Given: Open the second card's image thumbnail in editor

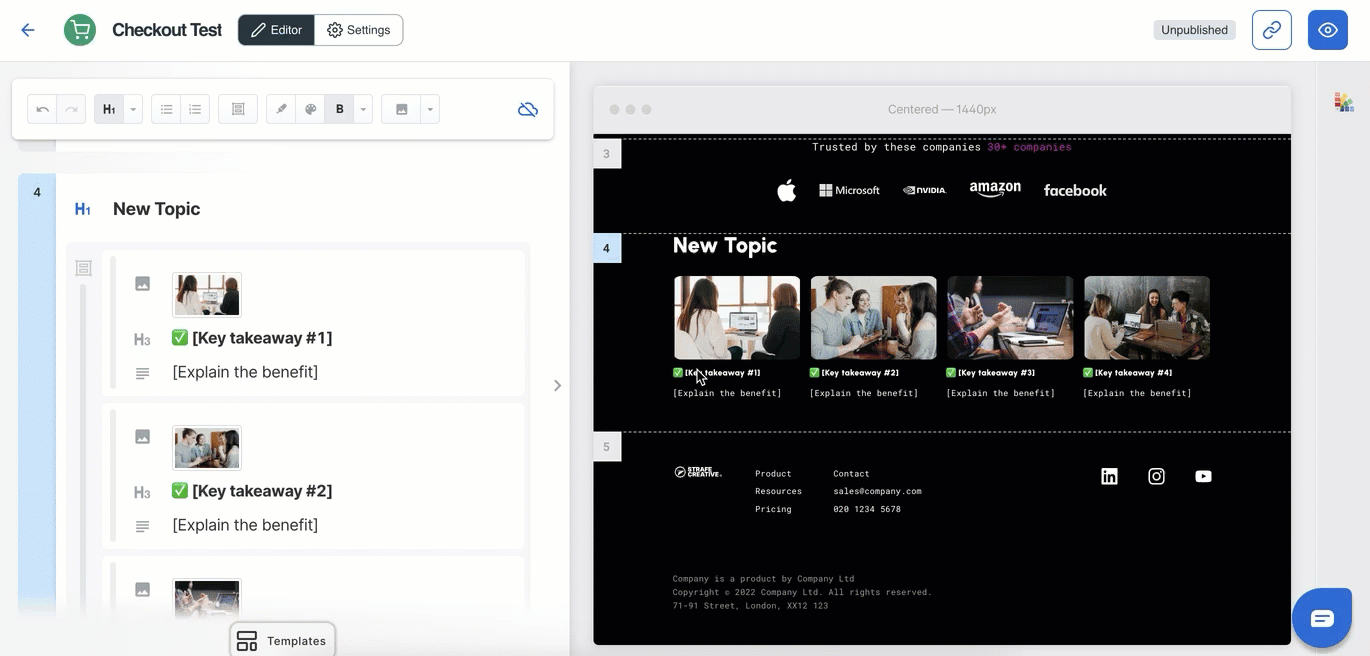Looking at the screenshot, I should [x=207, y=448].
